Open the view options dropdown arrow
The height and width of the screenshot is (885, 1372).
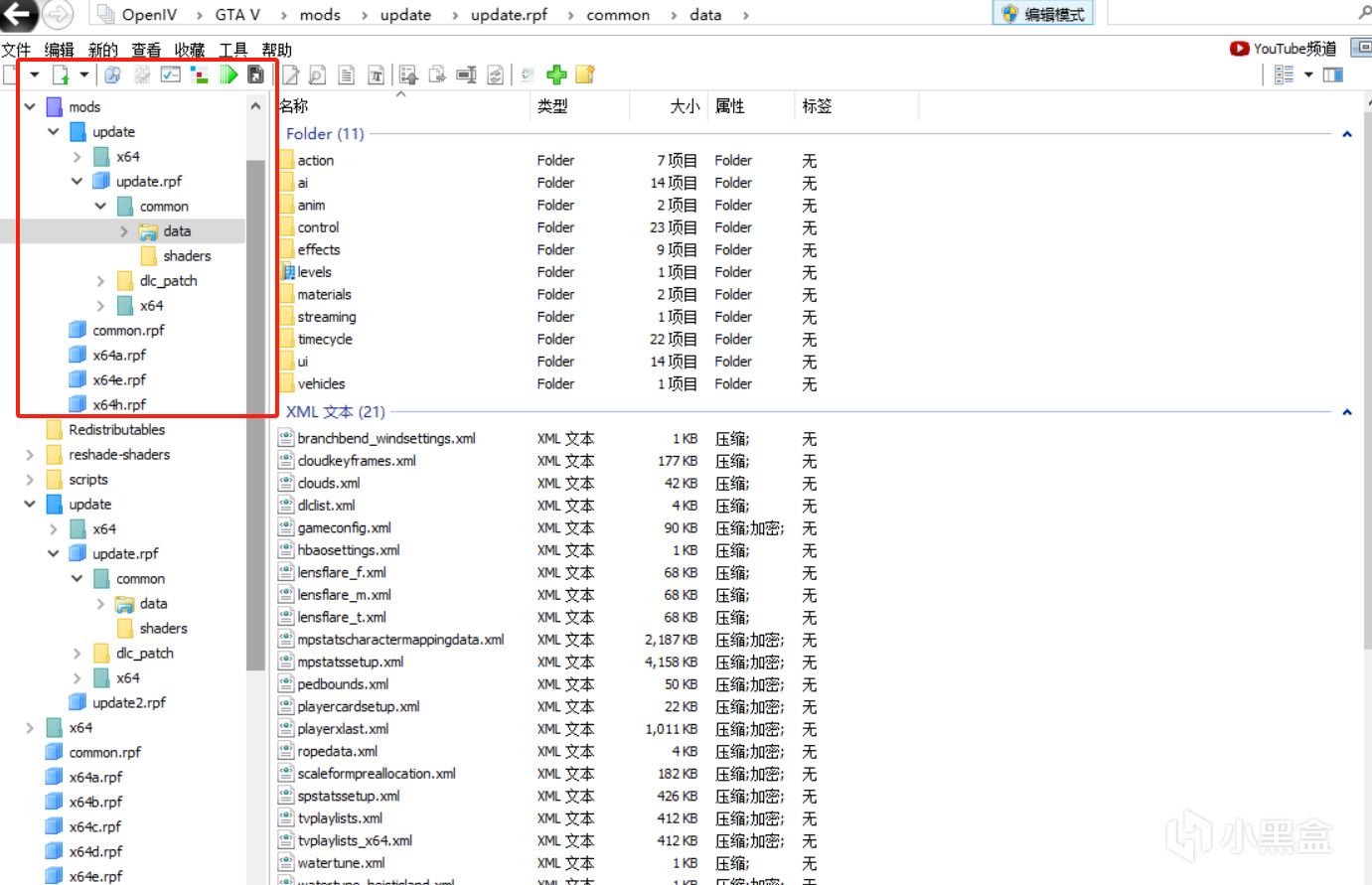(x=1308, y=74)
